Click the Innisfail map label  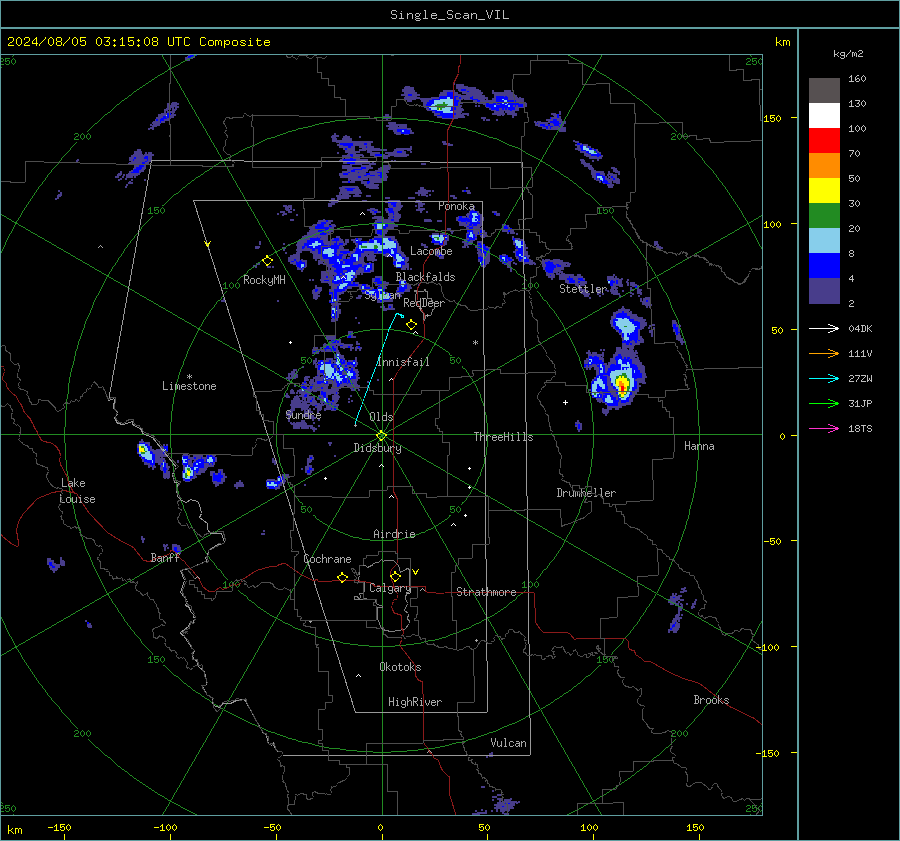(404, 362)
